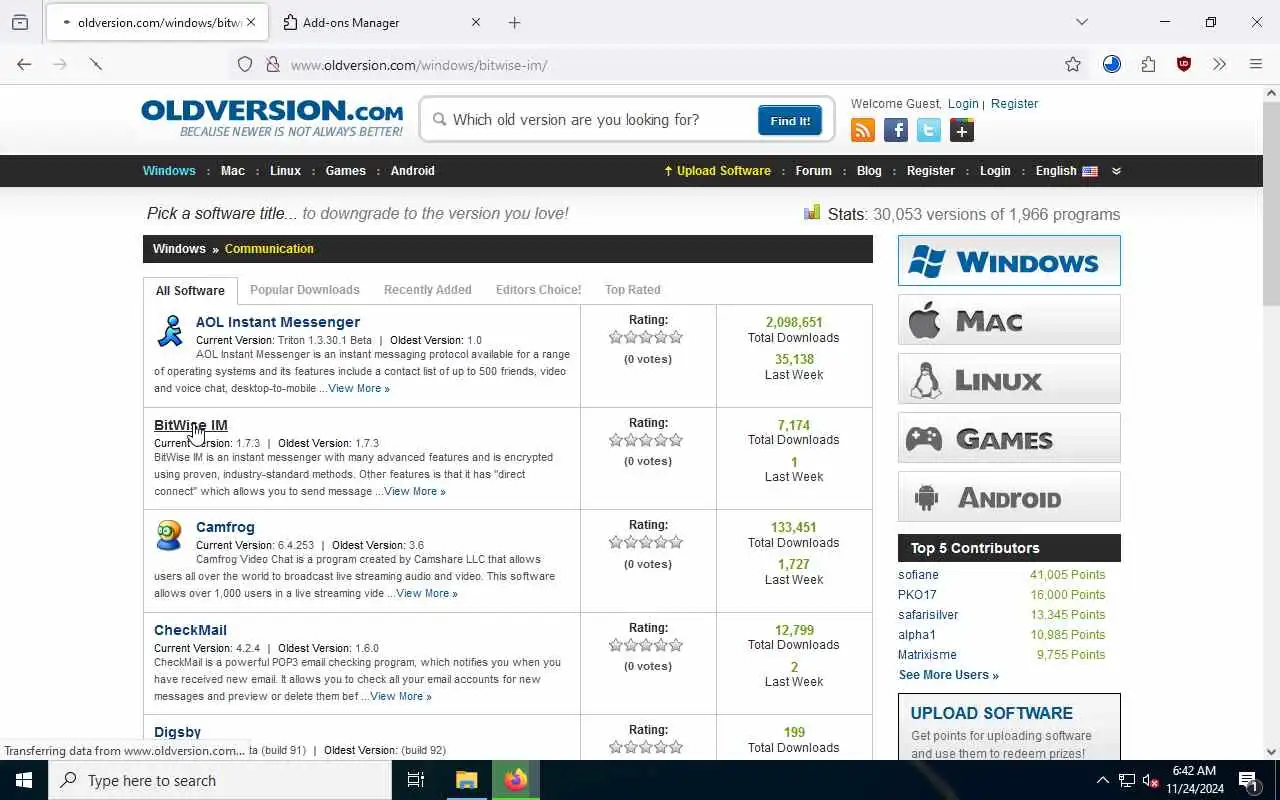Expand View More for BitWise IM
The height and width of the screenshot is (800, 1280).
pyautogui.click(x=415, y=491)
